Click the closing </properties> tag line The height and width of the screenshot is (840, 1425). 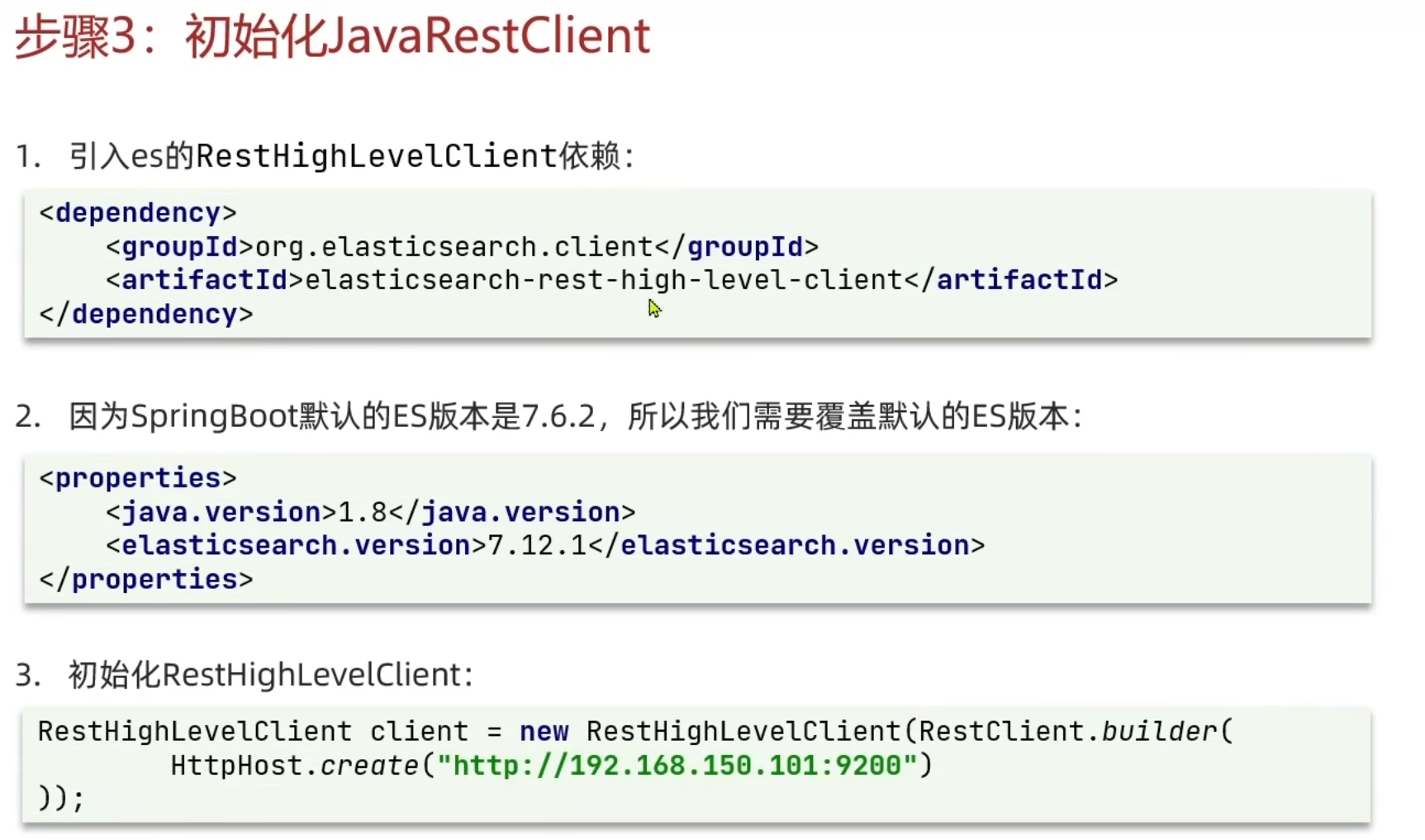click(146, 580)
